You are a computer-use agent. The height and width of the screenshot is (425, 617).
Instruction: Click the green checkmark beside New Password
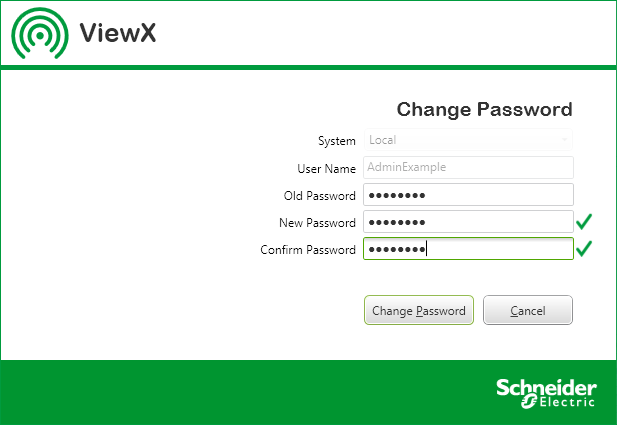(584, 221)
